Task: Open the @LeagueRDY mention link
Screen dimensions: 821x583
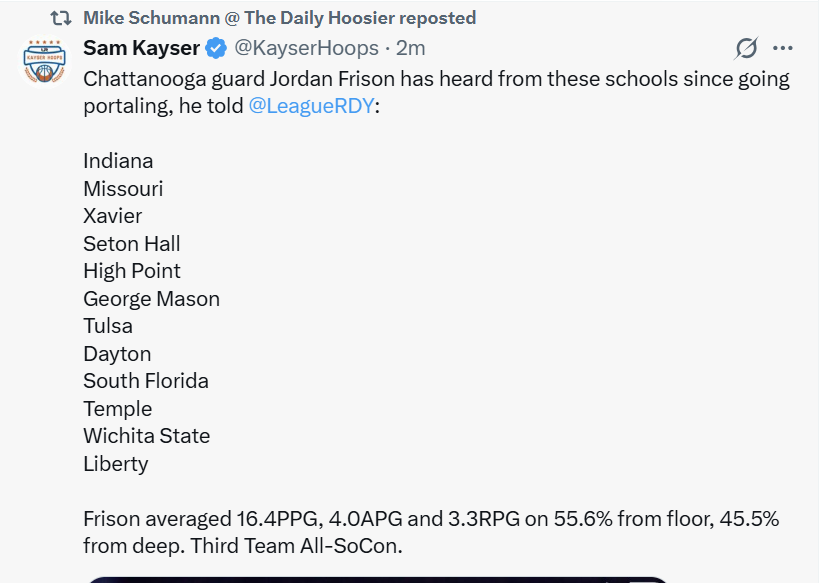Action: (310, 106)
